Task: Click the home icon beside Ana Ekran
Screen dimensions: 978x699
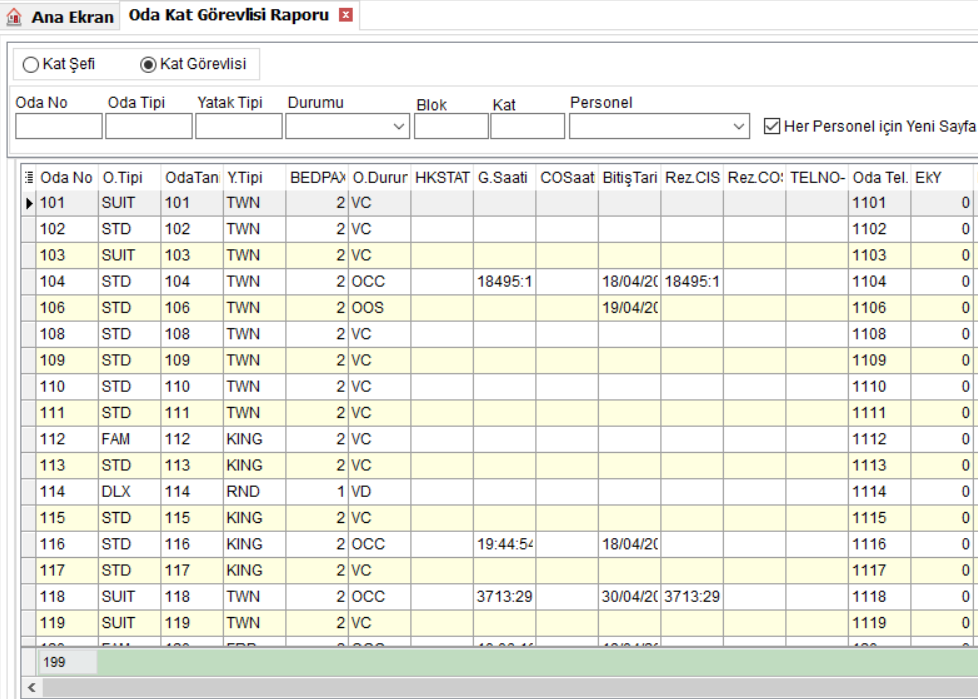Action: [14, 16]
